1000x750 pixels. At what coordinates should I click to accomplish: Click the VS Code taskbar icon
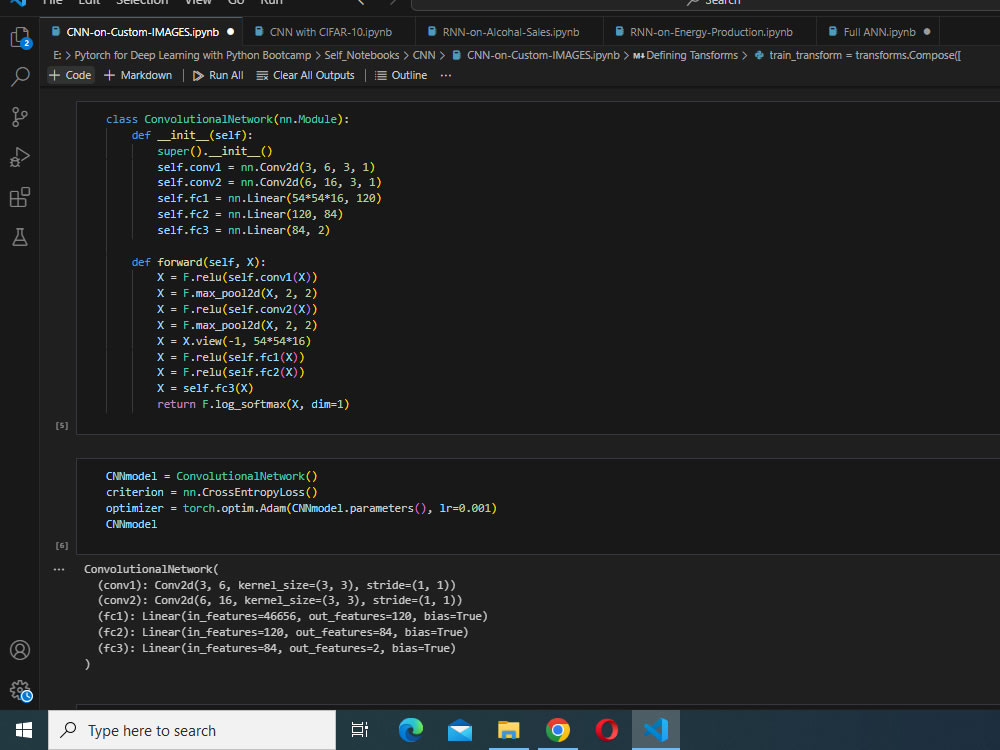pyautogui.click(x=656, y=730)
